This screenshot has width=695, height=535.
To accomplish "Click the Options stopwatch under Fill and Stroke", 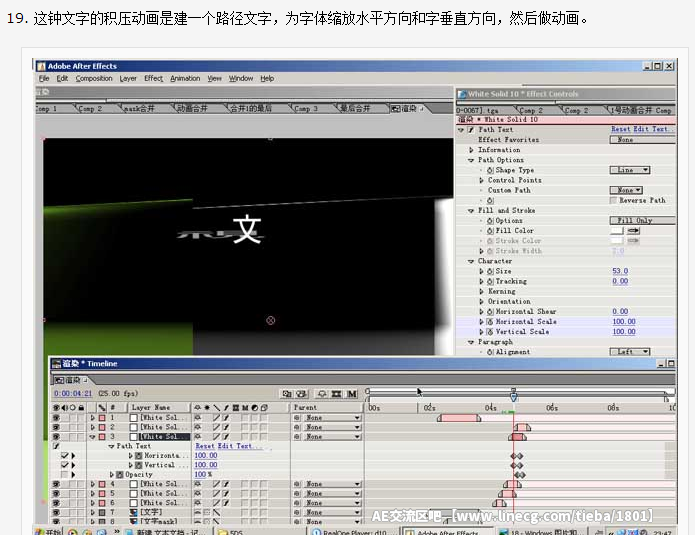I will coord(490,221).
